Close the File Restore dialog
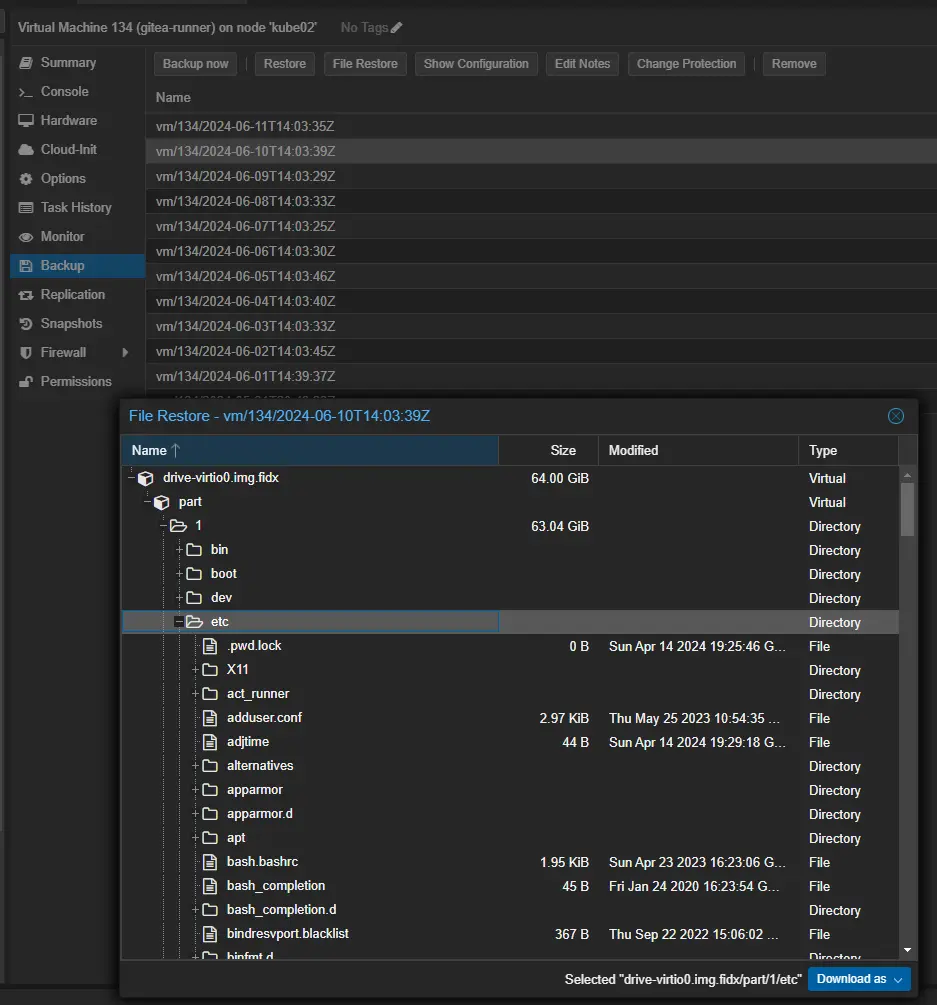Viewport: 937px width, 1005px height. pyautogui.click(x=896, y=416)
